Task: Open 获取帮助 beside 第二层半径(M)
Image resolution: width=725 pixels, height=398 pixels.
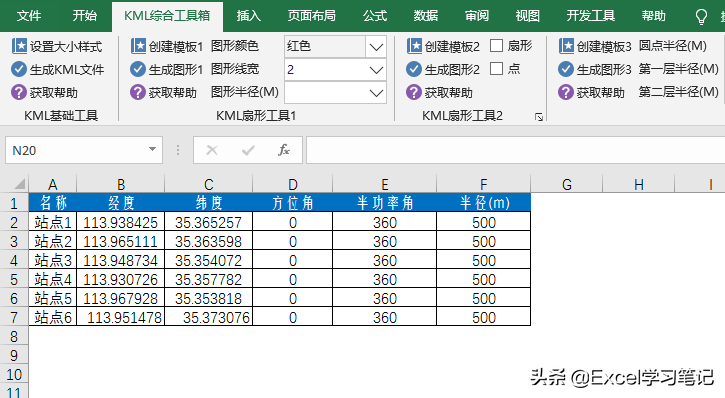Action: [x=591, y=92]
